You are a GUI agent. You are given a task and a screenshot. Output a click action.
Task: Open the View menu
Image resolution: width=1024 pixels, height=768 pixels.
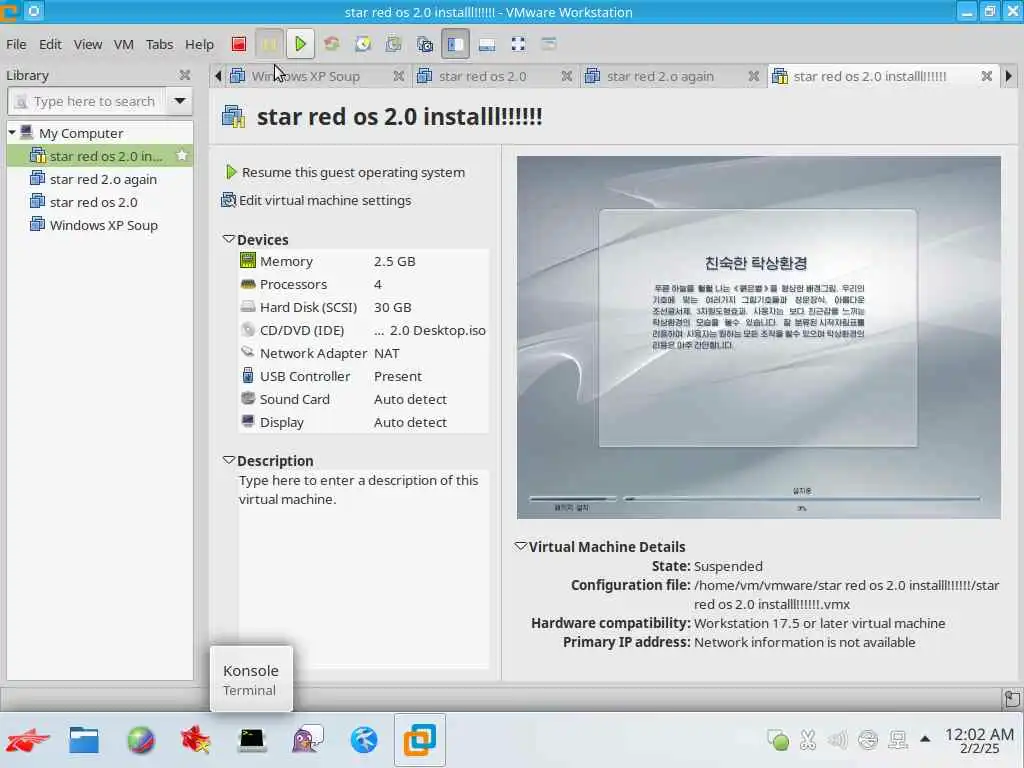(88, 44)
